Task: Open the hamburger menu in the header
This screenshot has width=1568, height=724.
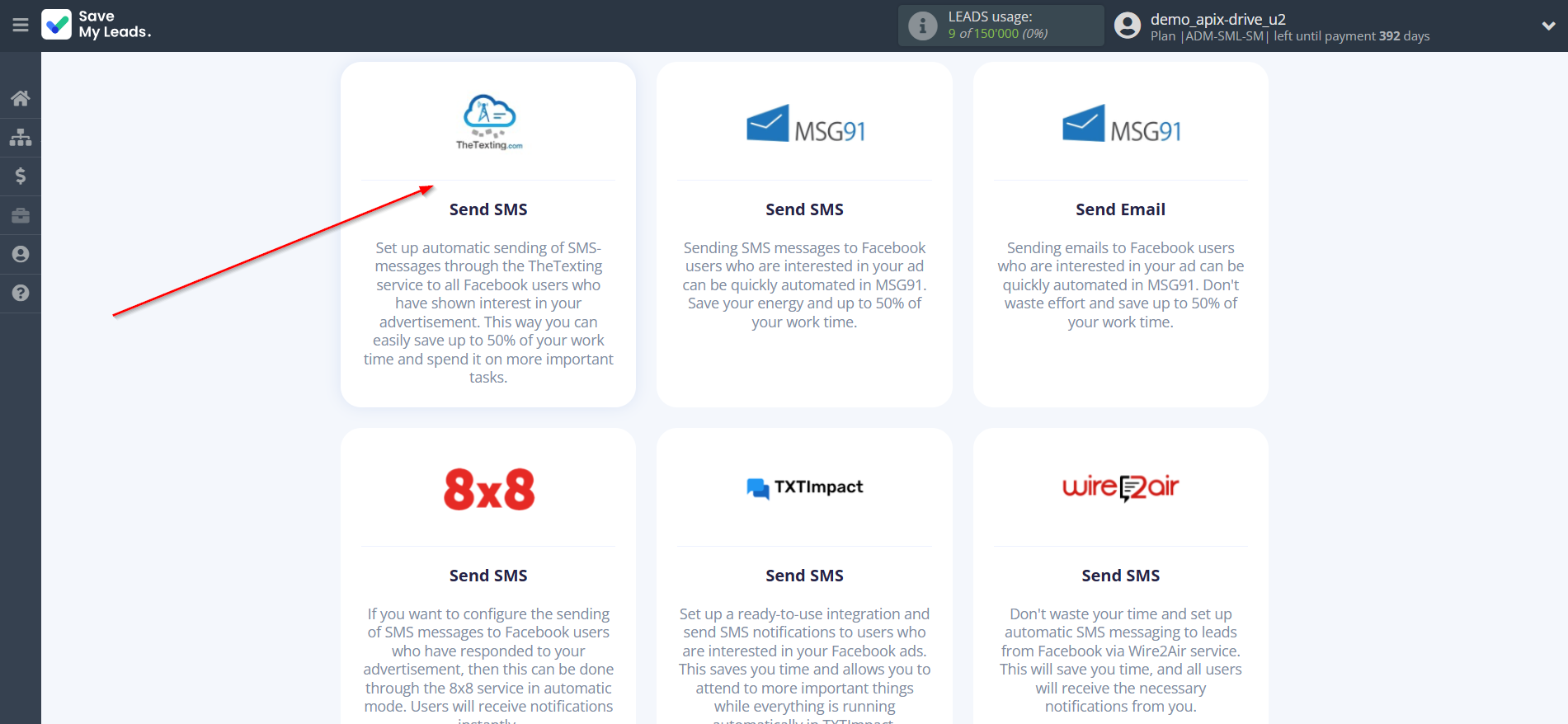Action: click(x=21, y=26)
